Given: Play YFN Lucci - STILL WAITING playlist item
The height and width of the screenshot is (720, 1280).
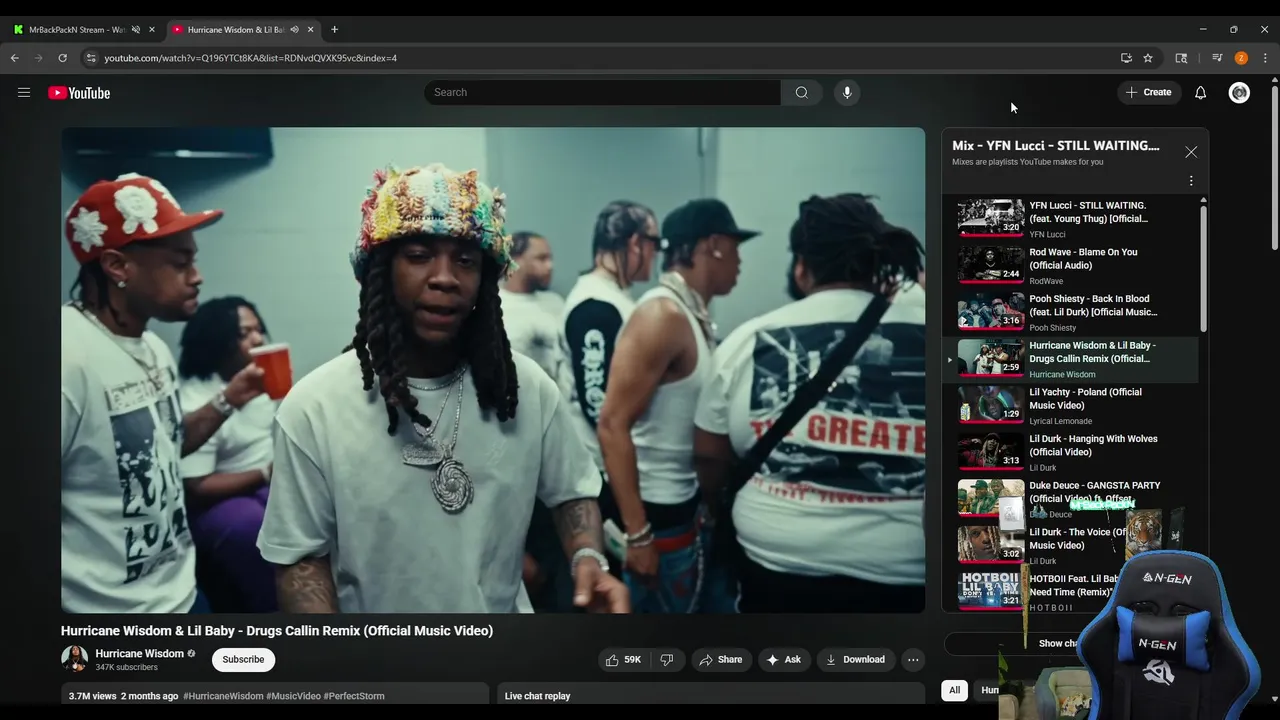Looking at the screenshot, I should click(x=1070, y=218).
